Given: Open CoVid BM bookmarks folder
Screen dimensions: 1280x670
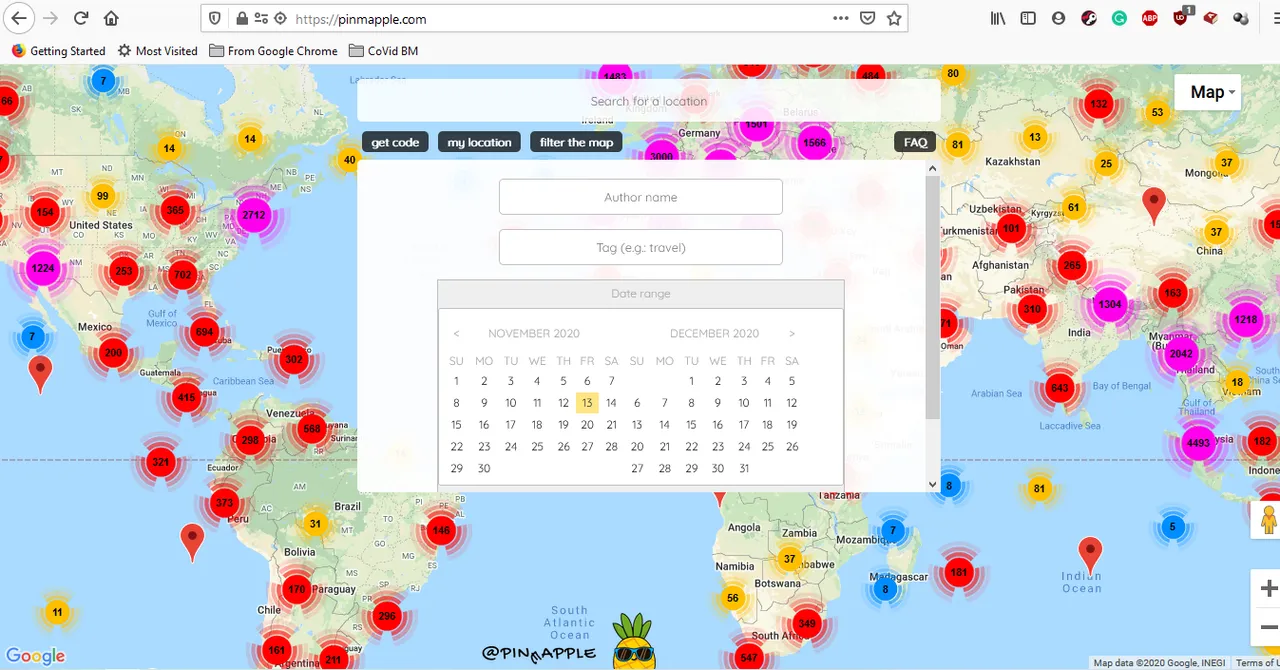Looking at the screenshot, I should pyautogui.click(x=384, y=51).
